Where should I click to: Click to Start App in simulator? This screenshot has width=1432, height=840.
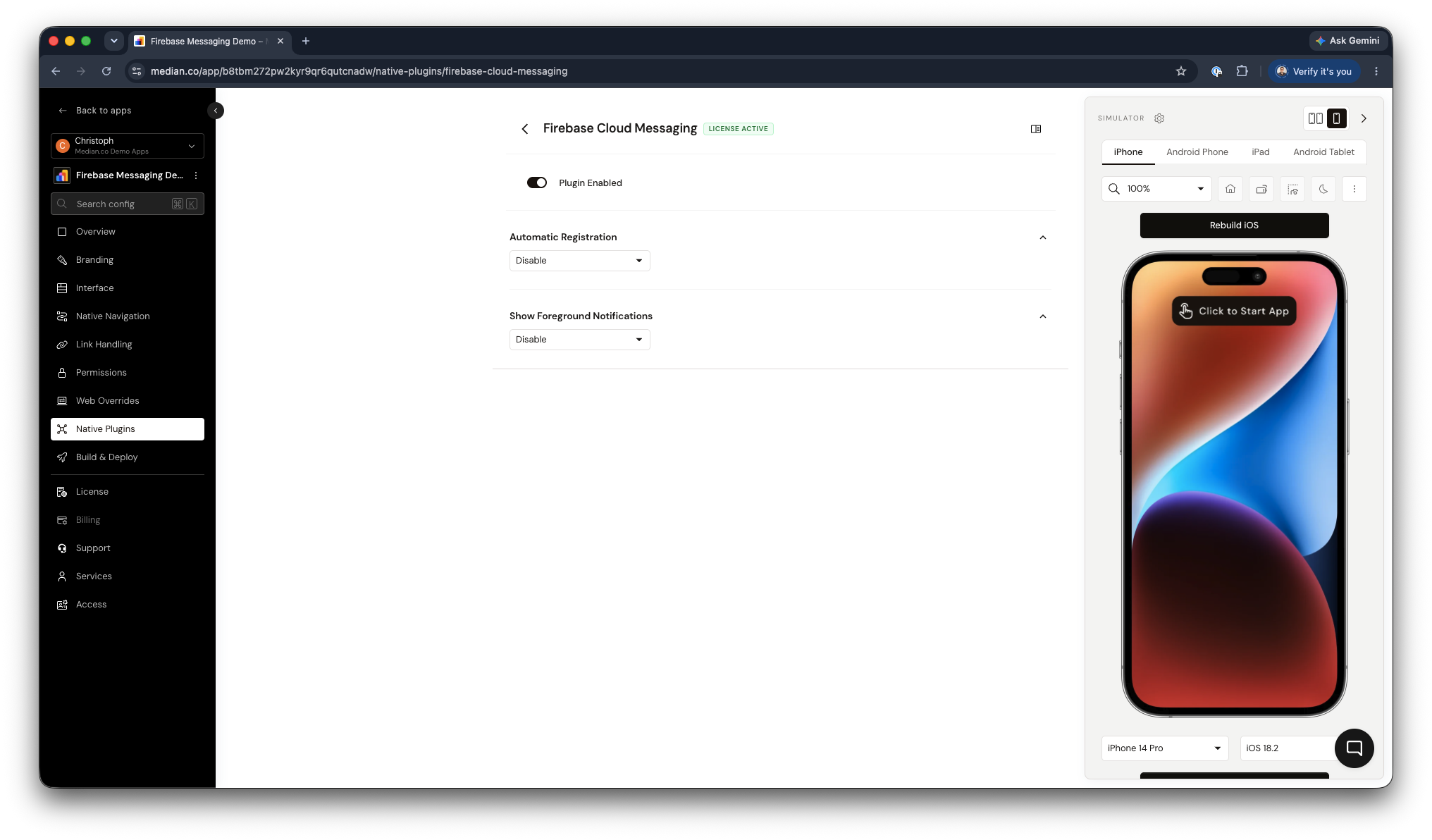pyautogui.click(x=1234, y=311)
